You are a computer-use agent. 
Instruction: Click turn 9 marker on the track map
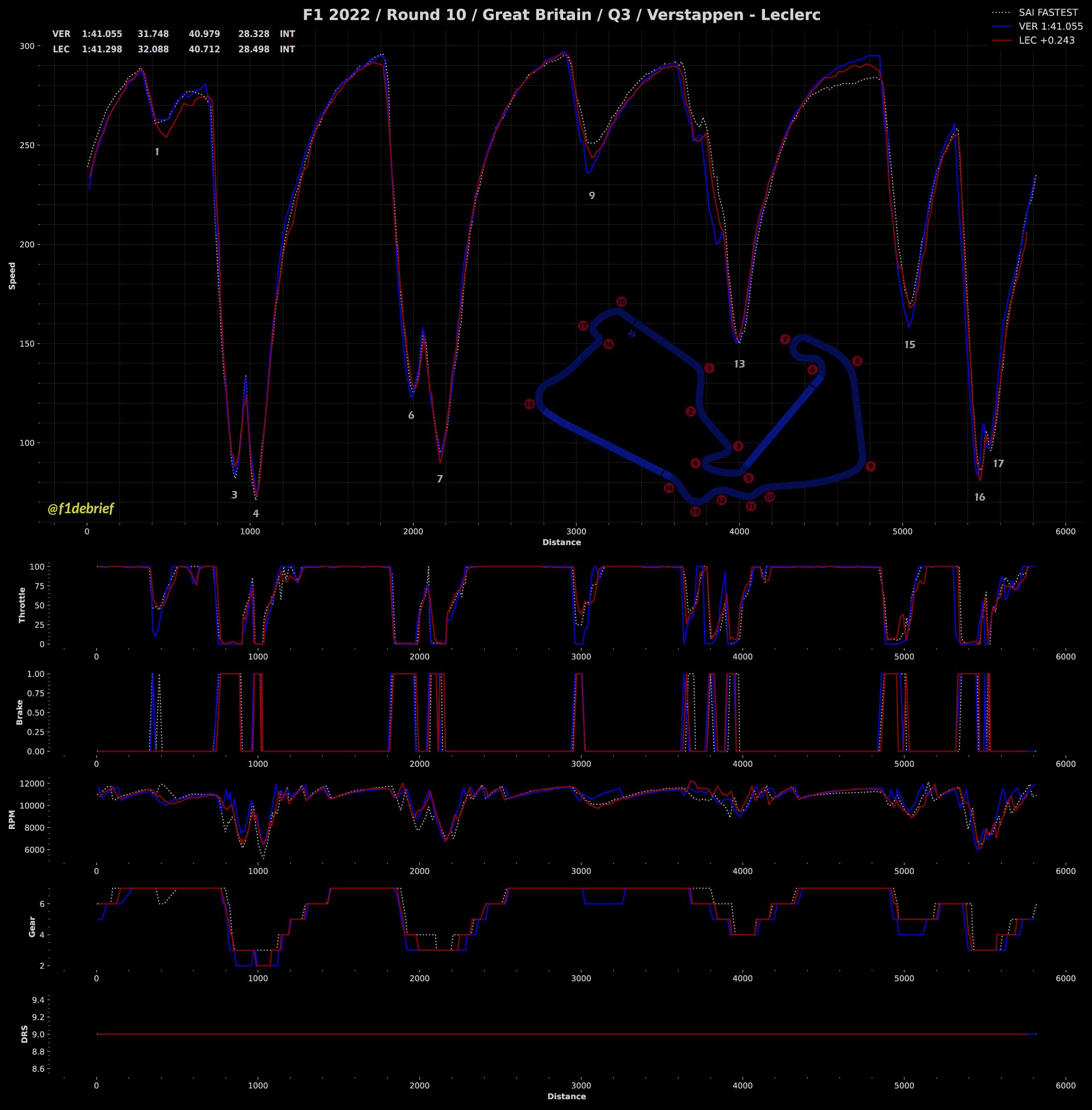pos(871,467)
